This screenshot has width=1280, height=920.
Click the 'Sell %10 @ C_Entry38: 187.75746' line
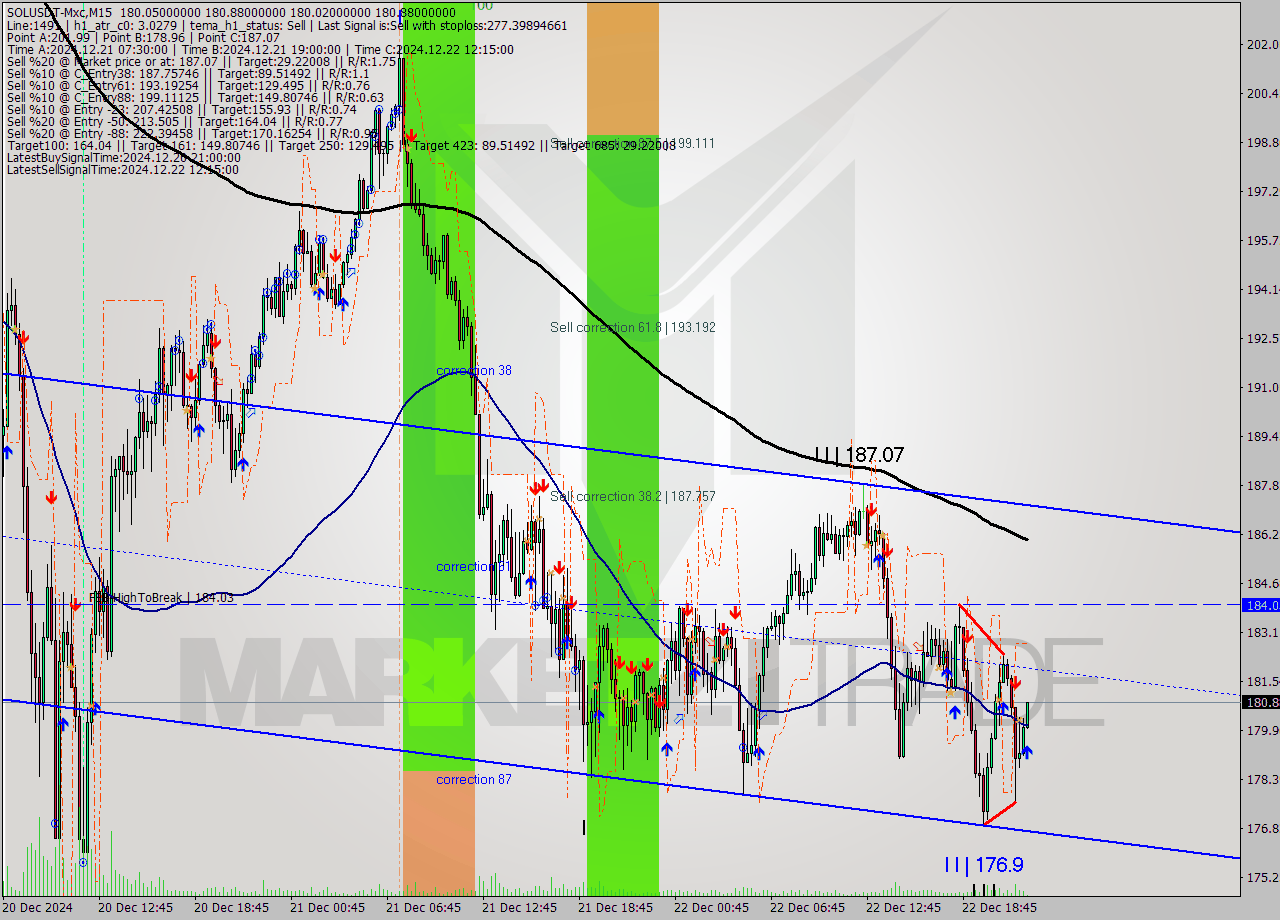tap(188, 73)
